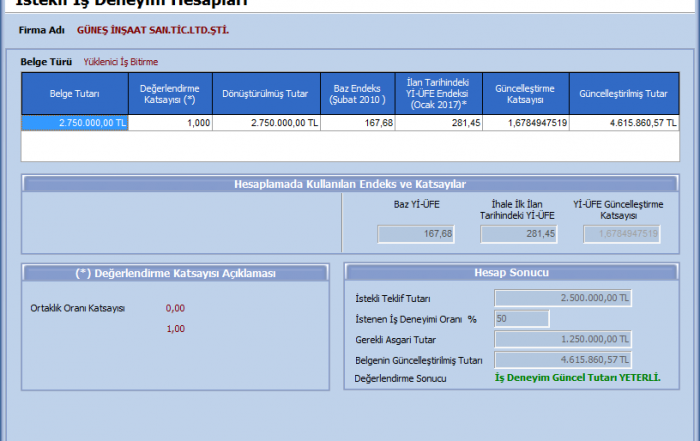Click the Güncelleştirilmiş Tutar column header

click(624, 94)
